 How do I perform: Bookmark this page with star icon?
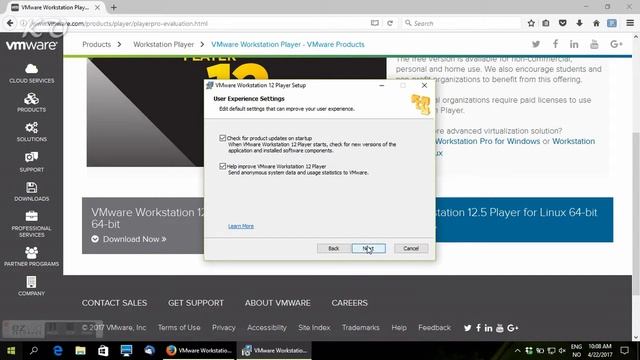point(531,23)
